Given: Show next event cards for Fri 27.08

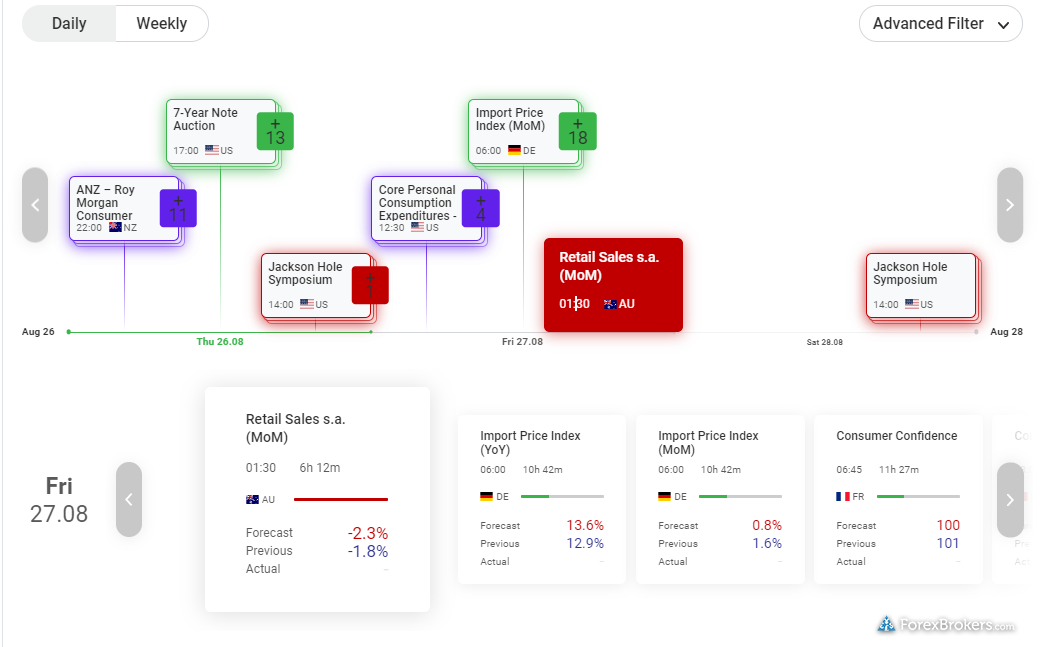Looking at the screenshot, I should pyautogui.click(x=1010, y=500).
